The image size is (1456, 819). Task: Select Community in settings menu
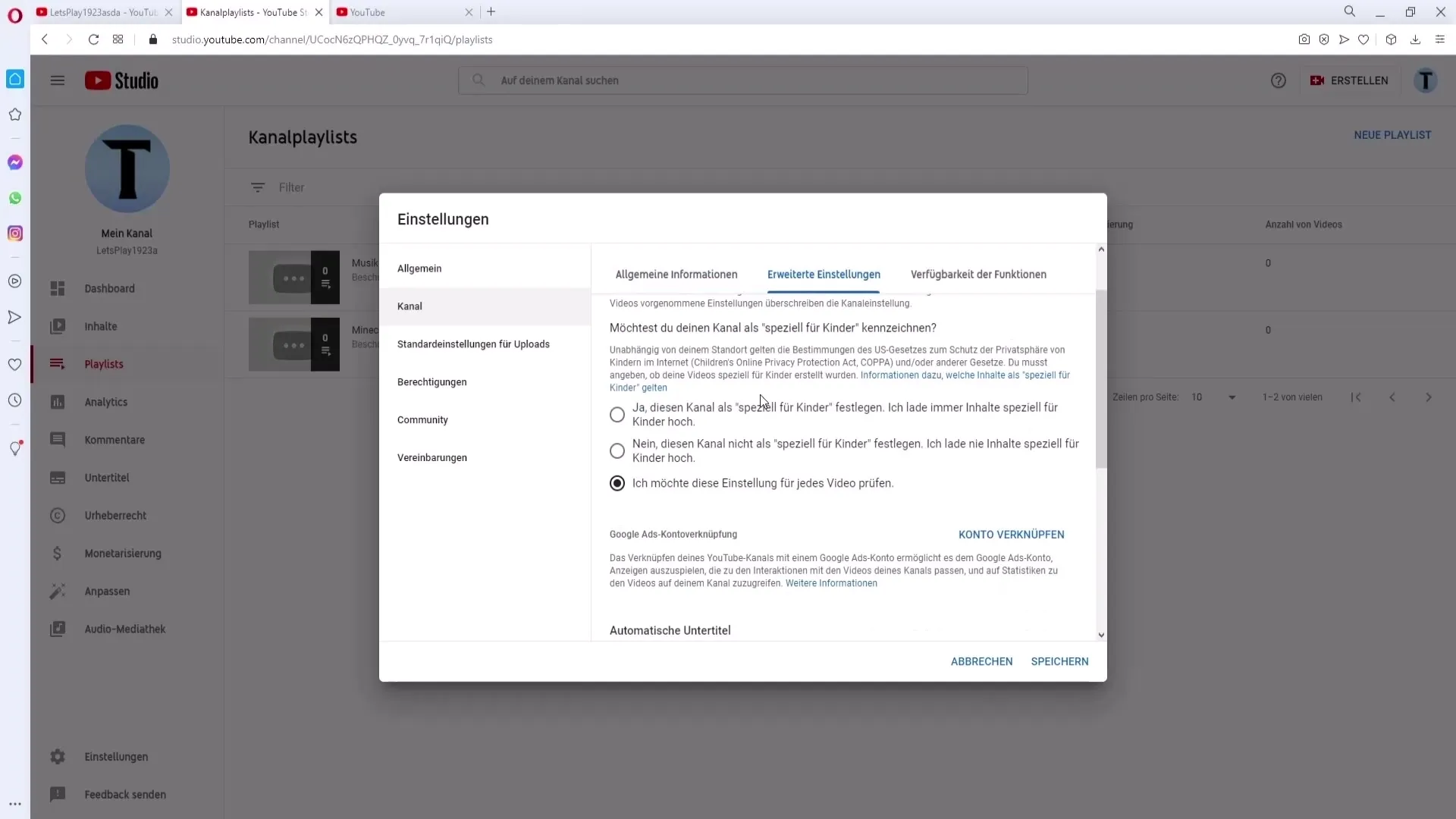(485, 420)
